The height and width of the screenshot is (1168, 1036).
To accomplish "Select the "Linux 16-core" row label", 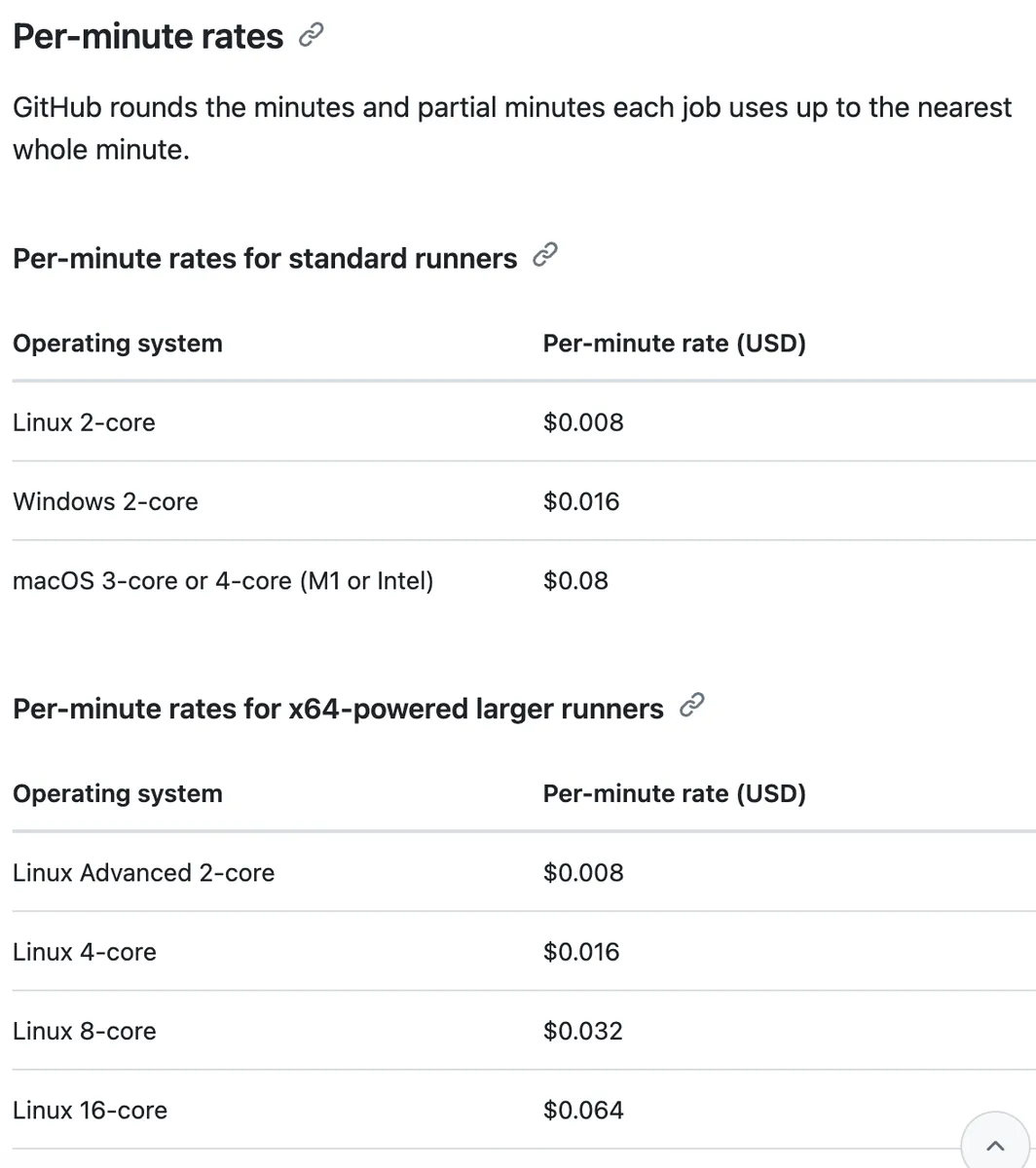I will [x=90, y=1111].
